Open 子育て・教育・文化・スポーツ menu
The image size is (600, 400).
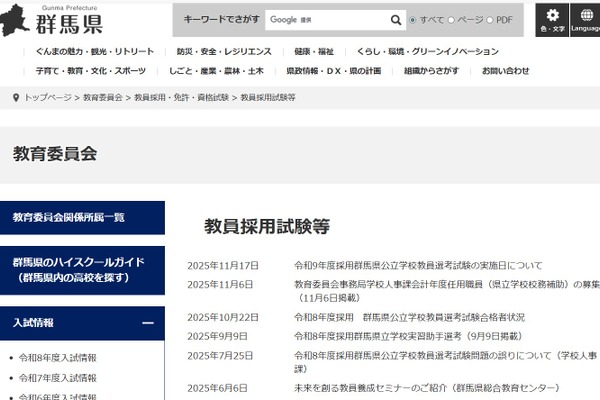(91, 71)
